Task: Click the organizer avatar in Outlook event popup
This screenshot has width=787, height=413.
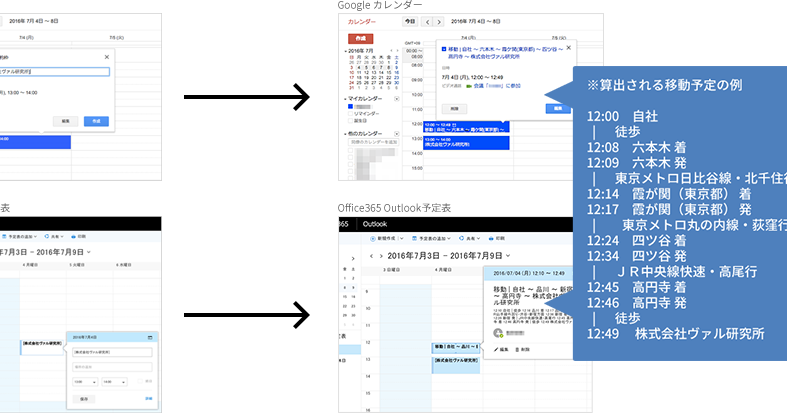Action: (x=498, y=333)
